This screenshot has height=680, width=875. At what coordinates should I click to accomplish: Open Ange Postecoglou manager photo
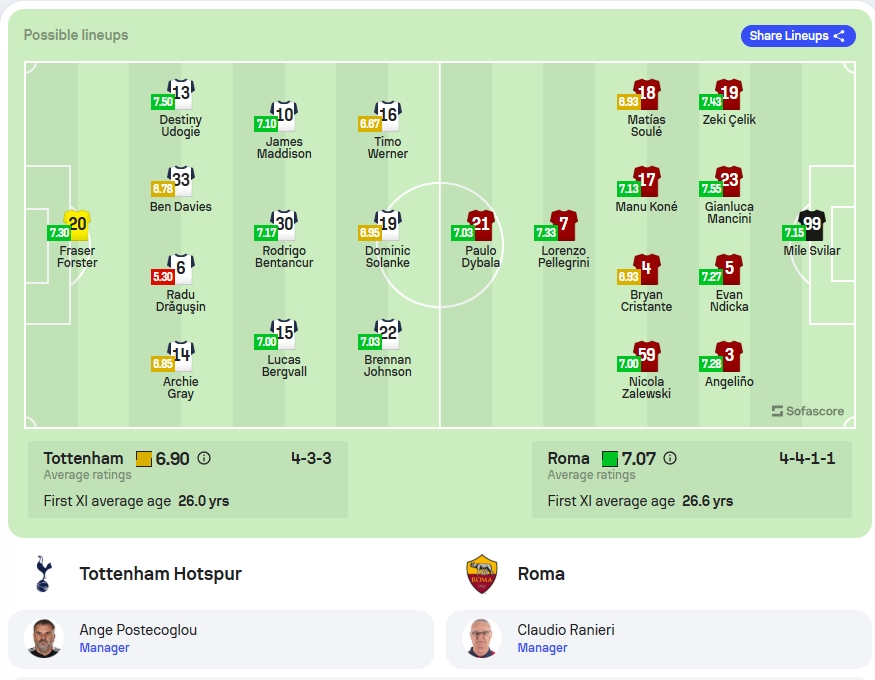tap(44, 638)
